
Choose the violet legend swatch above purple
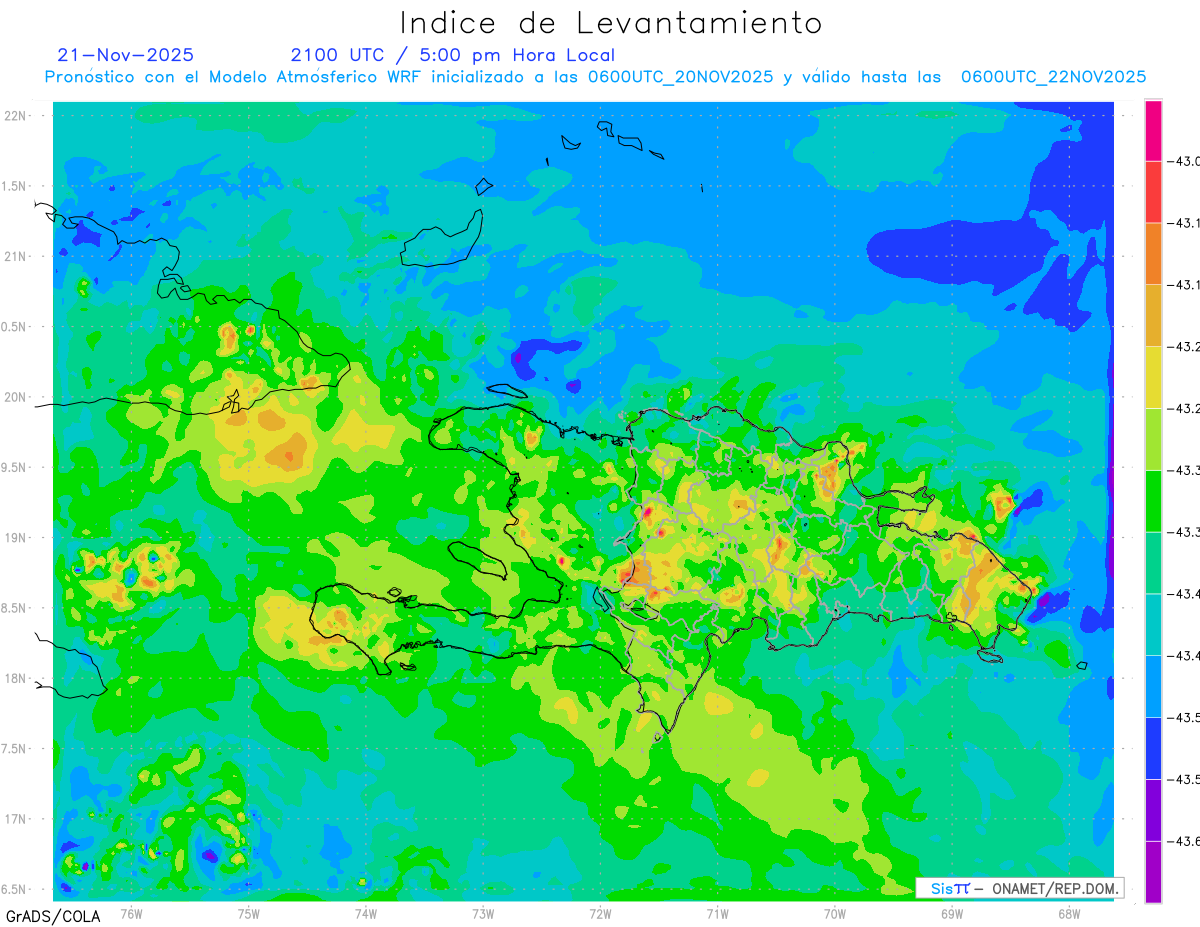click(x=1153, y=810)
